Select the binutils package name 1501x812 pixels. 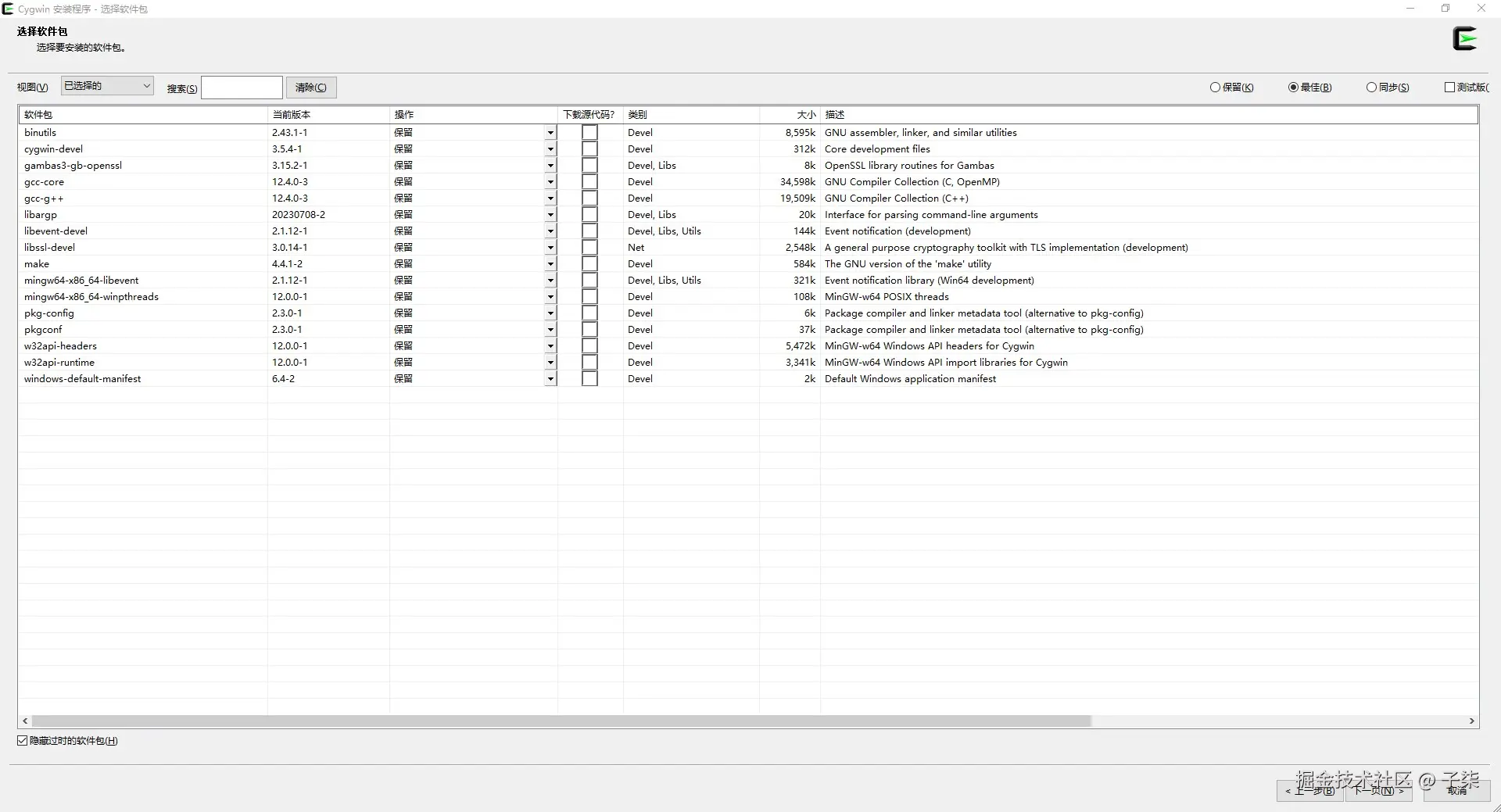(x=40, y=133)
